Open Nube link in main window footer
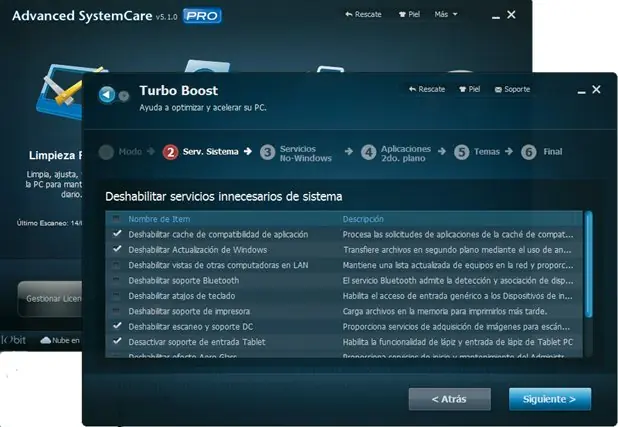 pos(61,340)
